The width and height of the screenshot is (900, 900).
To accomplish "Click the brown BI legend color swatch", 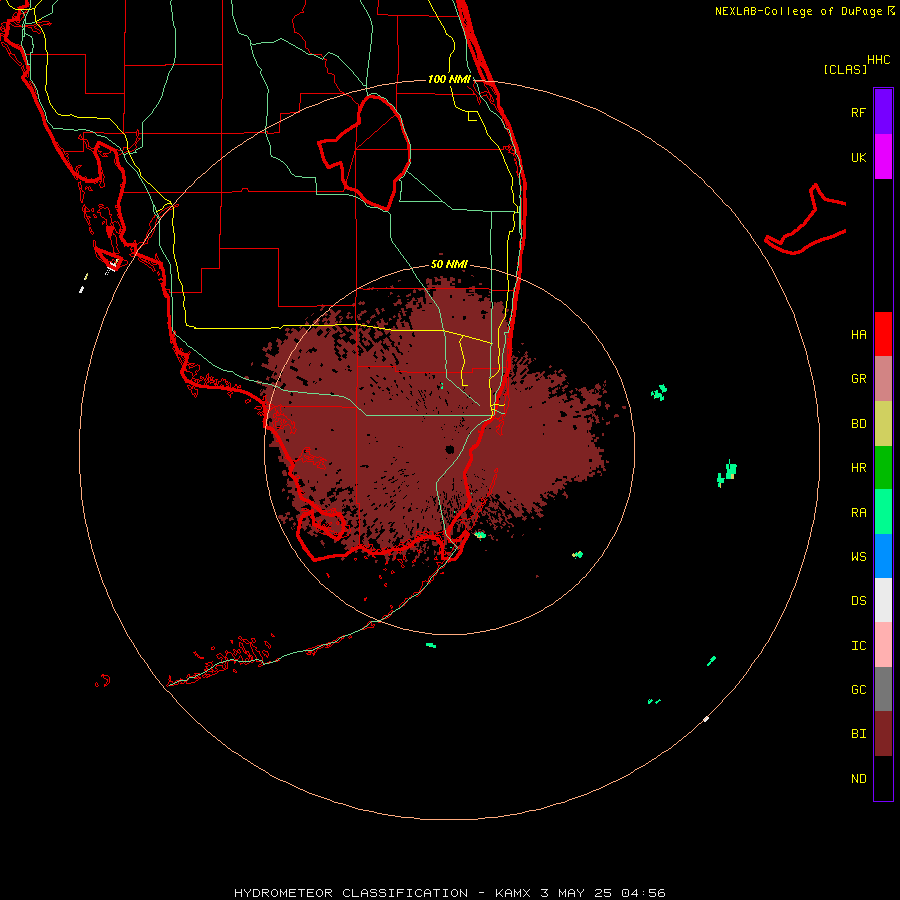I will point(883,734).
